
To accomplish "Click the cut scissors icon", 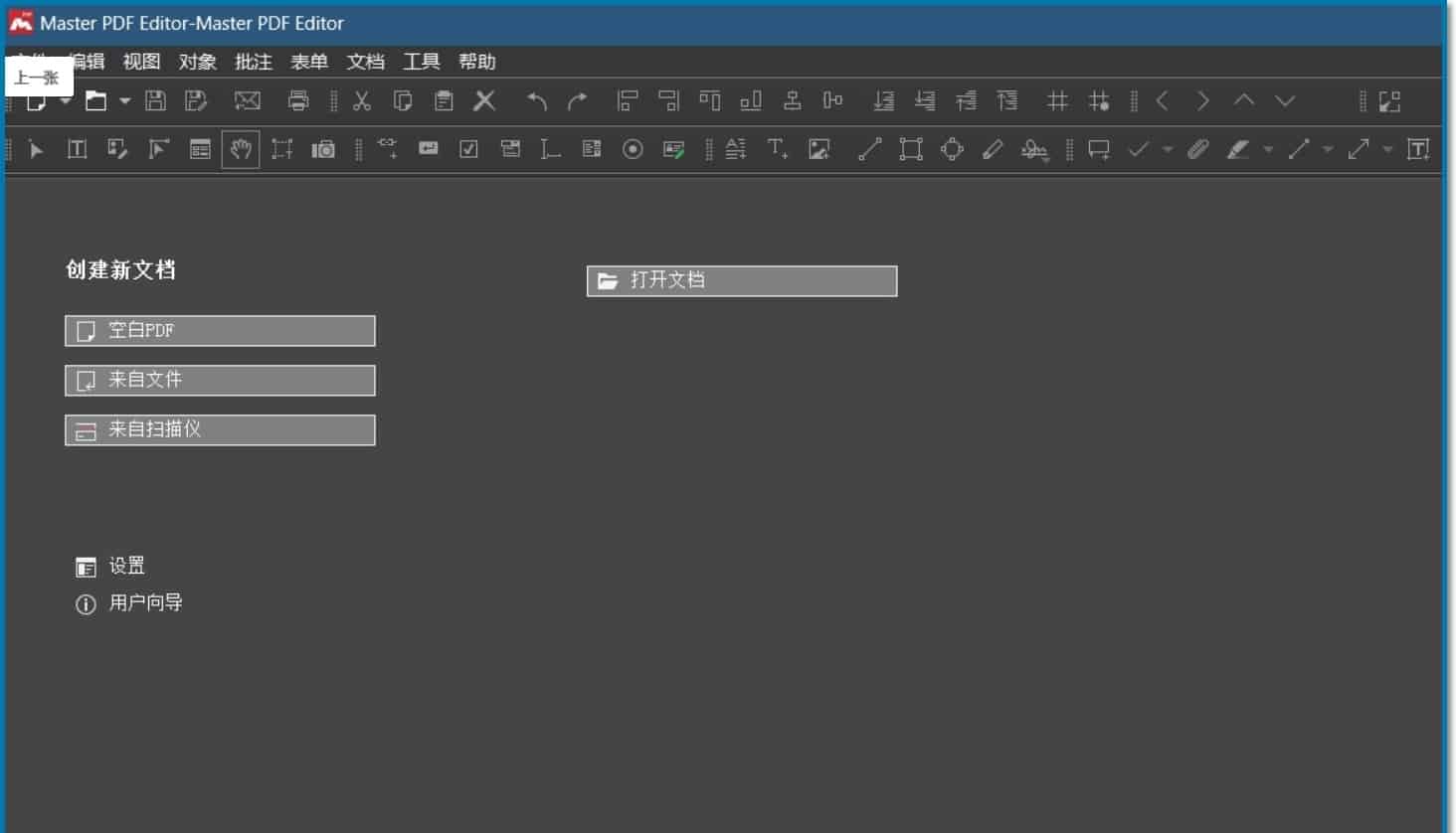I will pyautogui.click(x=362, y=100).
